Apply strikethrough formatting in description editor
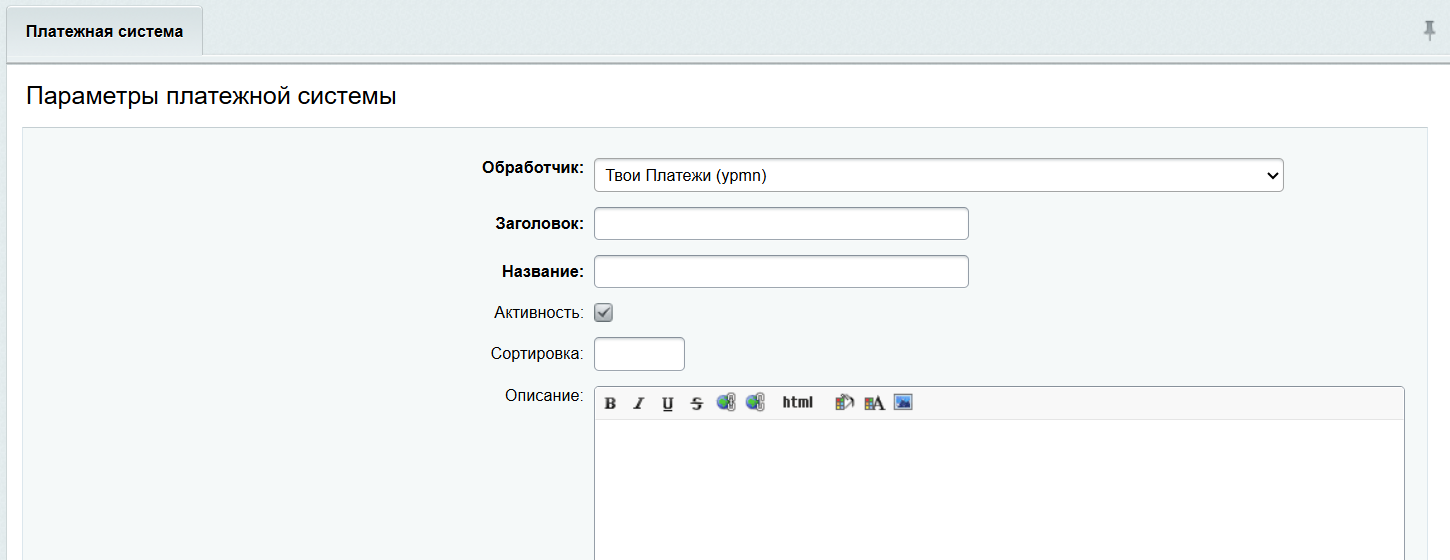1450x560 pixels. pos(697,403)
